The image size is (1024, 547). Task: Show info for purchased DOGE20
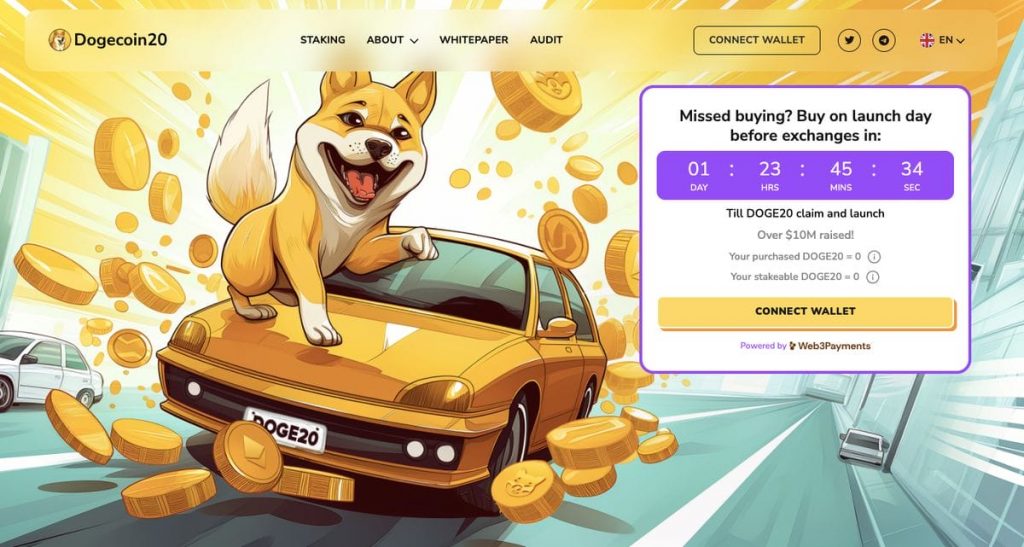[x=874, y=257]
